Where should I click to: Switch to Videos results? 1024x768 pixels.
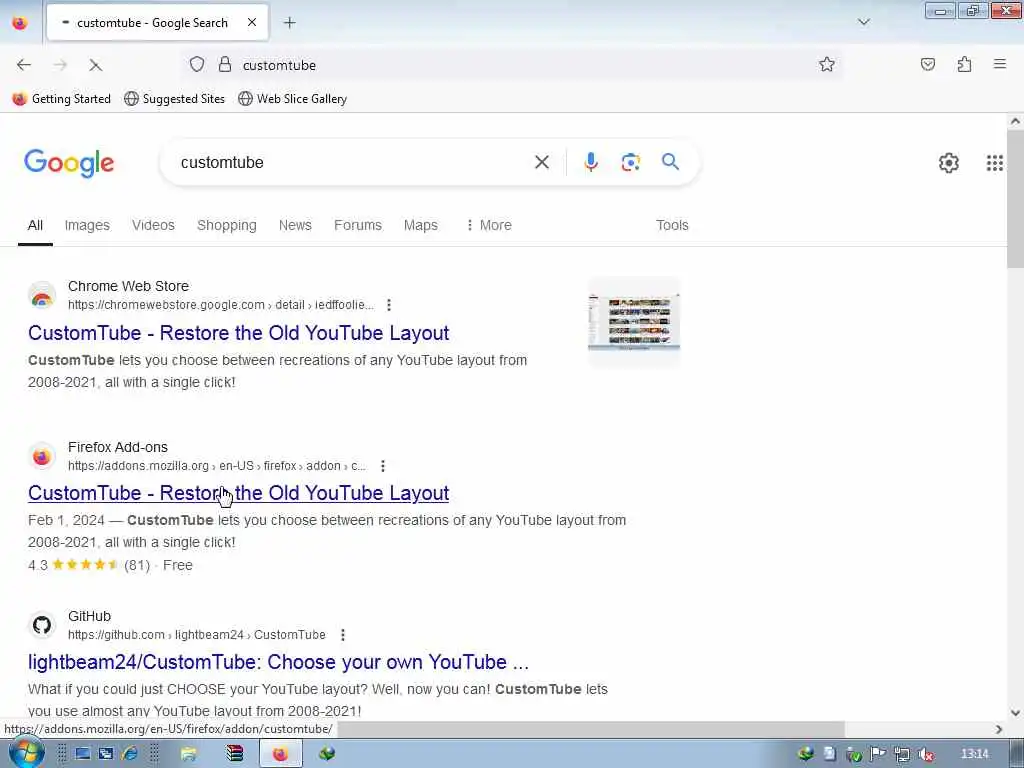(x=153, y=225)
